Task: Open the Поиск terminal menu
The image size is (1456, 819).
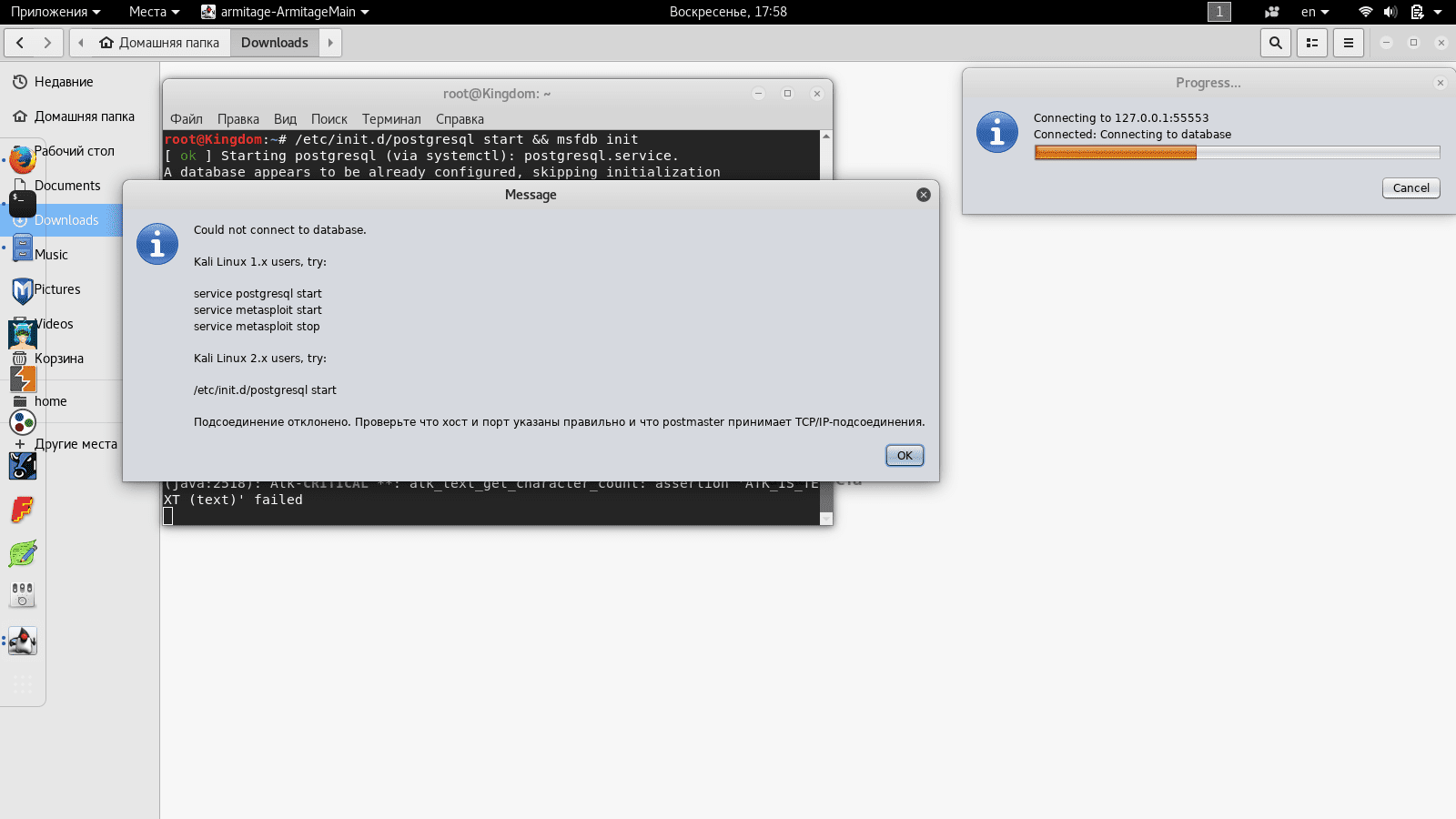Action: point(329,119)
